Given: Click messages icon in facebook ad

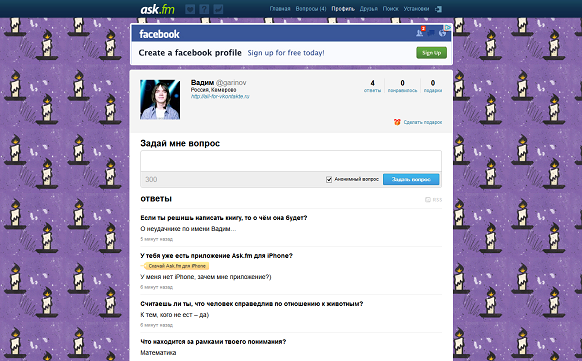Looking at the screenshot, I should 431,33.
